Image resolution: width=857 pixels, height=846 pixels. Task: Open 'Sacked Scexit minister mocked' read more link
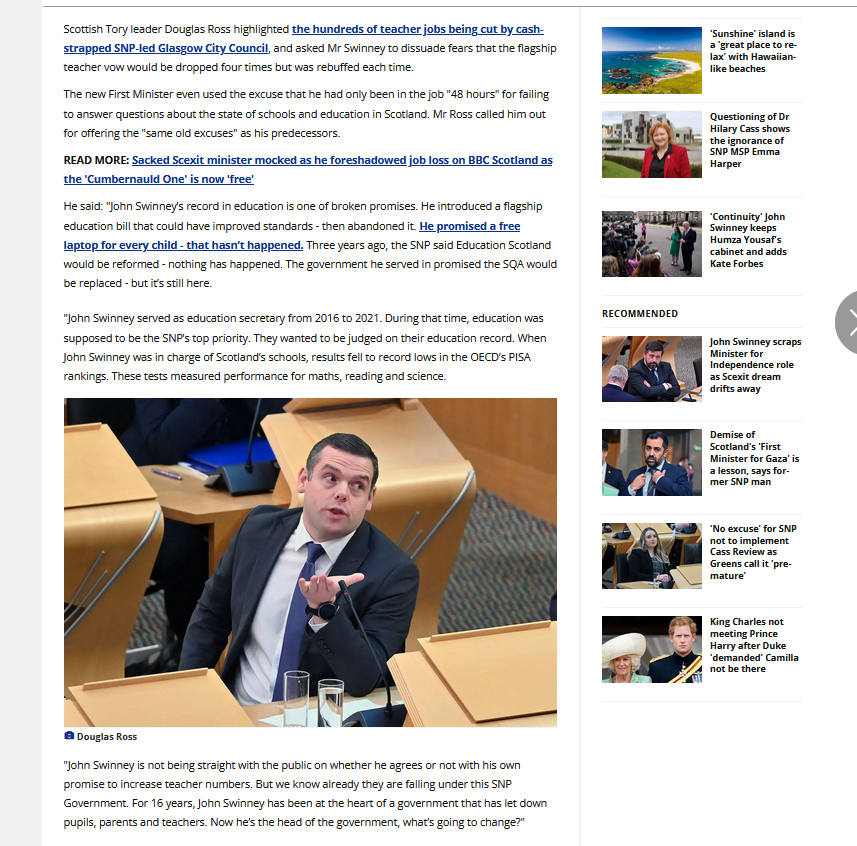pos(308,169)
